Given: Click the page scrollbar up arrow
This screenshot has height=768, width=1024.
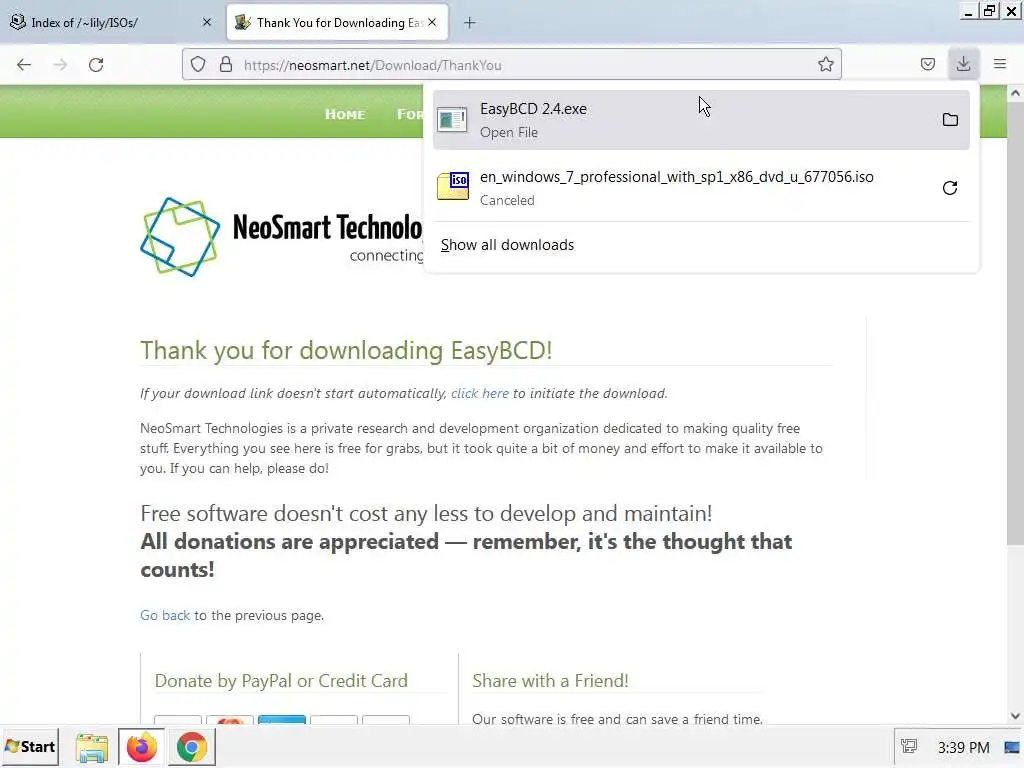Looking at the screenshot, I should pos(1015,93).
